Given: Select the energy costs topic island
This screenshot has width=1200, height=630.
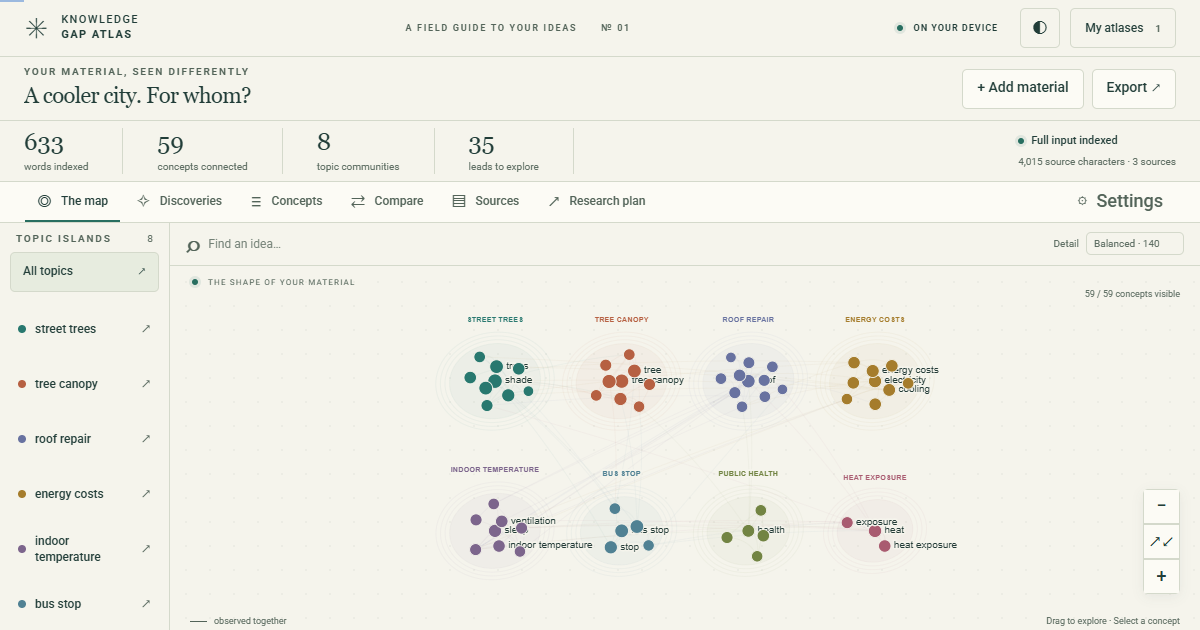Looking at the screenshot, I should pyautogui.click(x=84, y=494).
